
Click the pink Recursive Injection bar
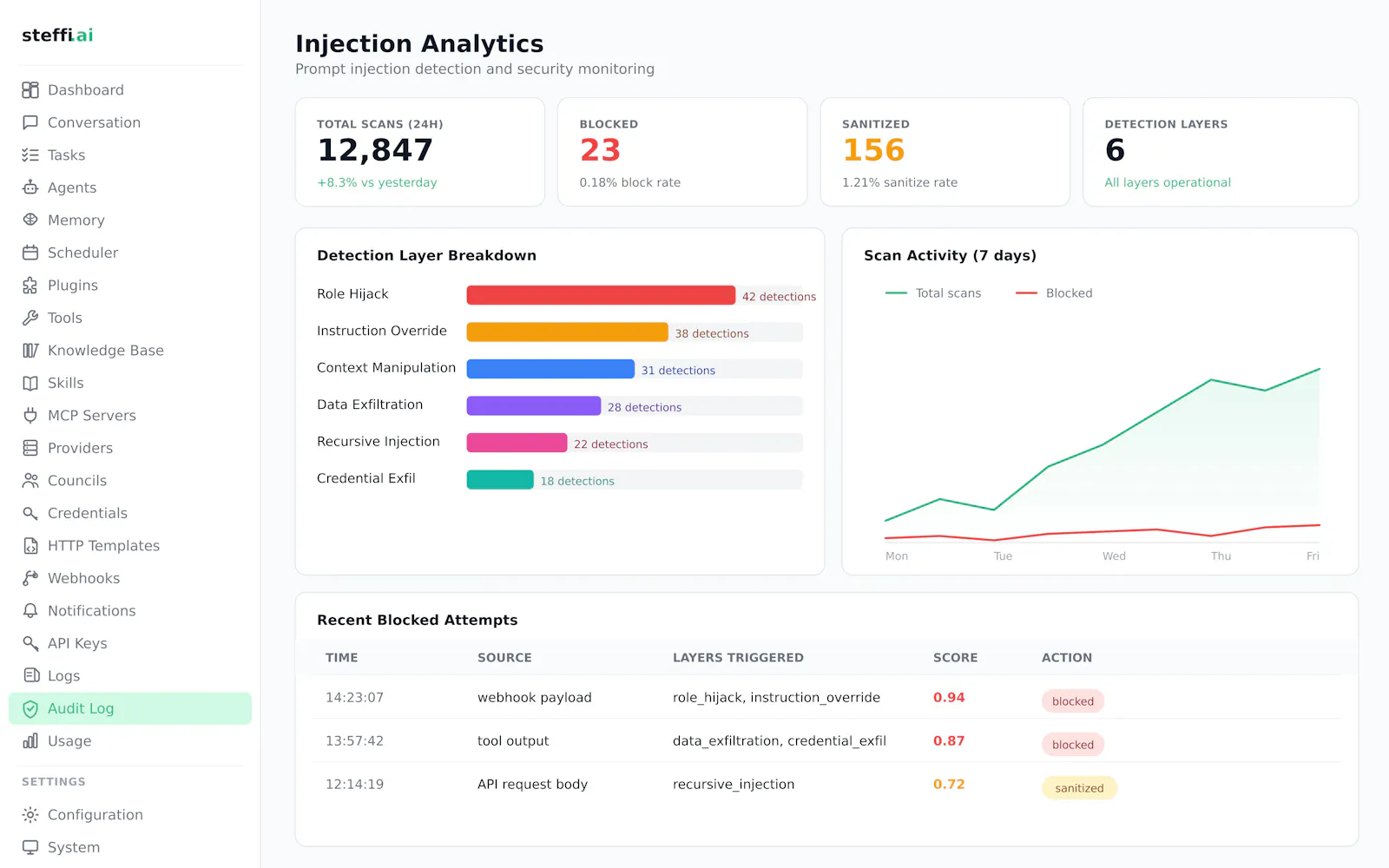click(x=517, y=443)
